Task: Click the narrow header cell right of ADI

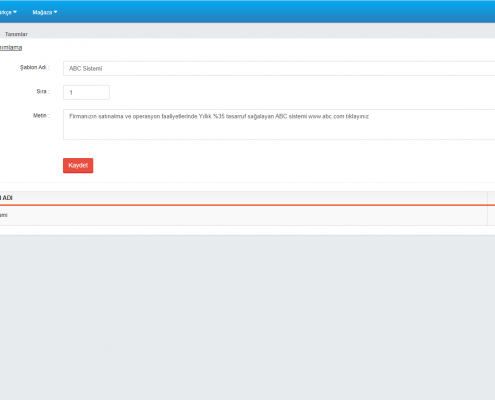Action: pos(491,198)
